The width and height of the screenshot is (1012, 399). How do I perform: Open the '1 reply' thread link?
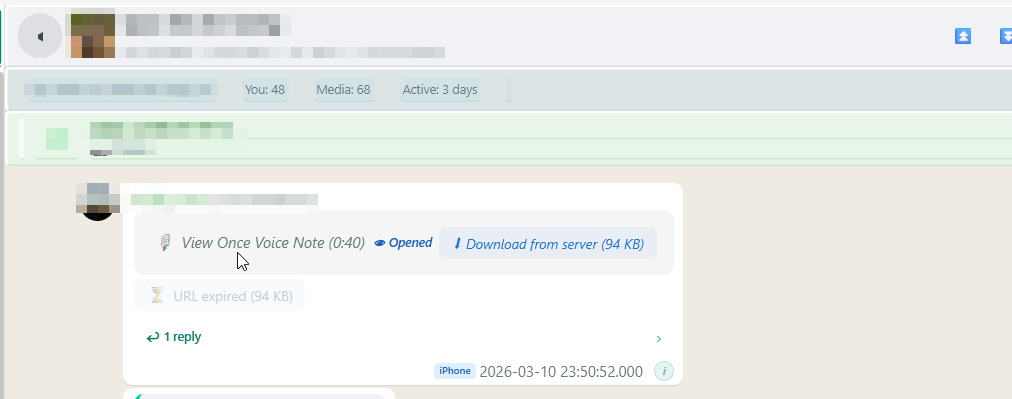174,337
